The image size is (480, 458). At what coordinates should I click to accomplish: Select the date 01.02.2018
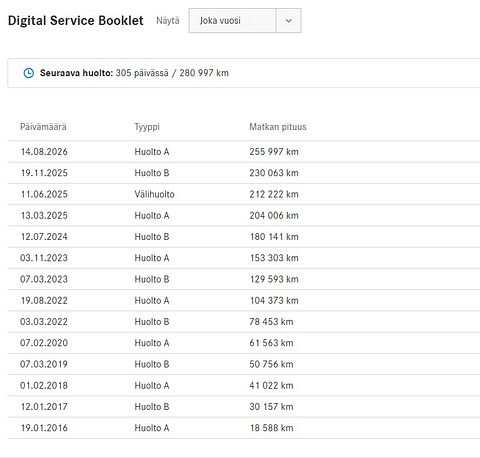click(44, 386)
